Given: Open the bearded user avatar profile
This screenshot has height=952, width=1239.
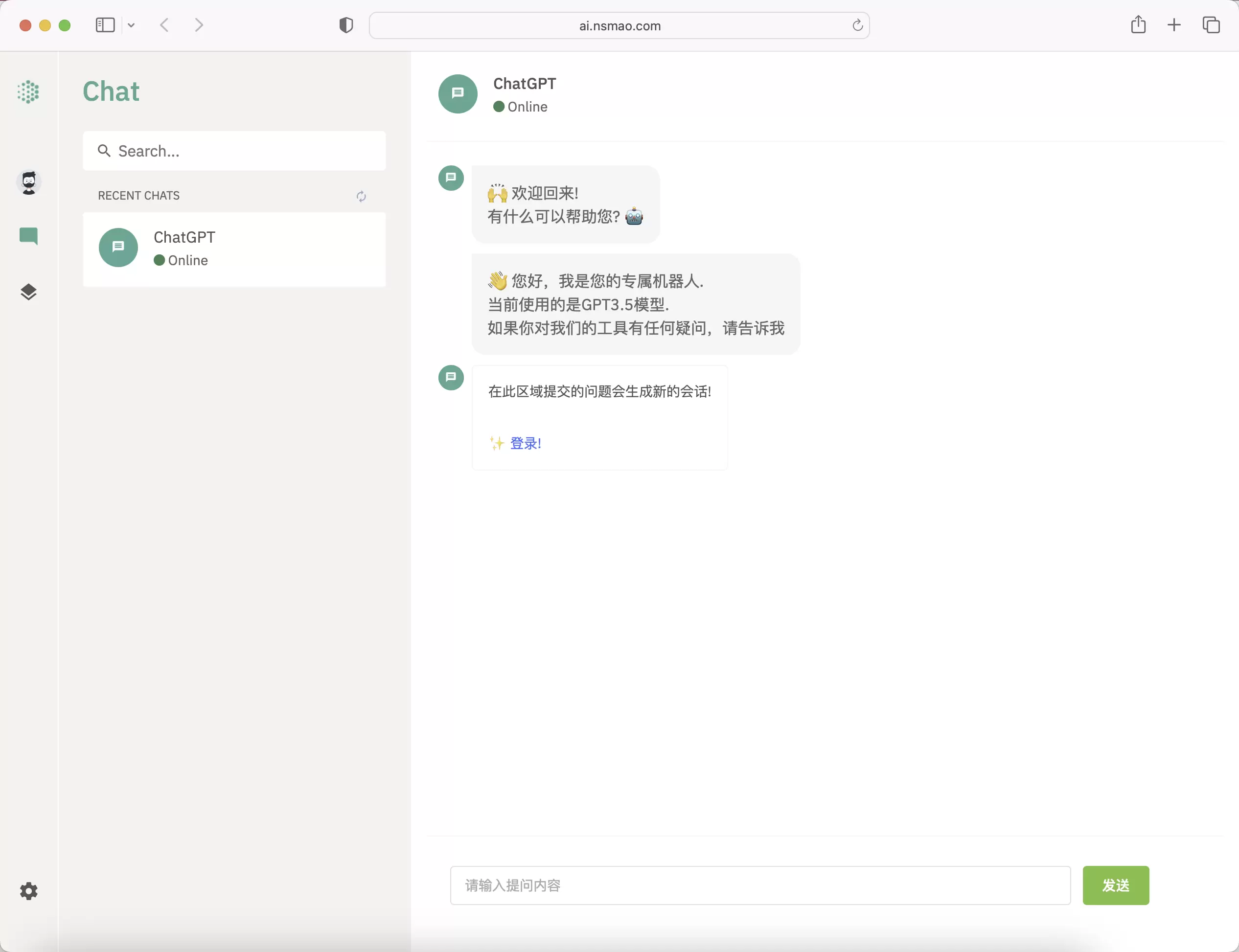Looking at the screenshot, I should pyautogui.click(x=28, y=182).
